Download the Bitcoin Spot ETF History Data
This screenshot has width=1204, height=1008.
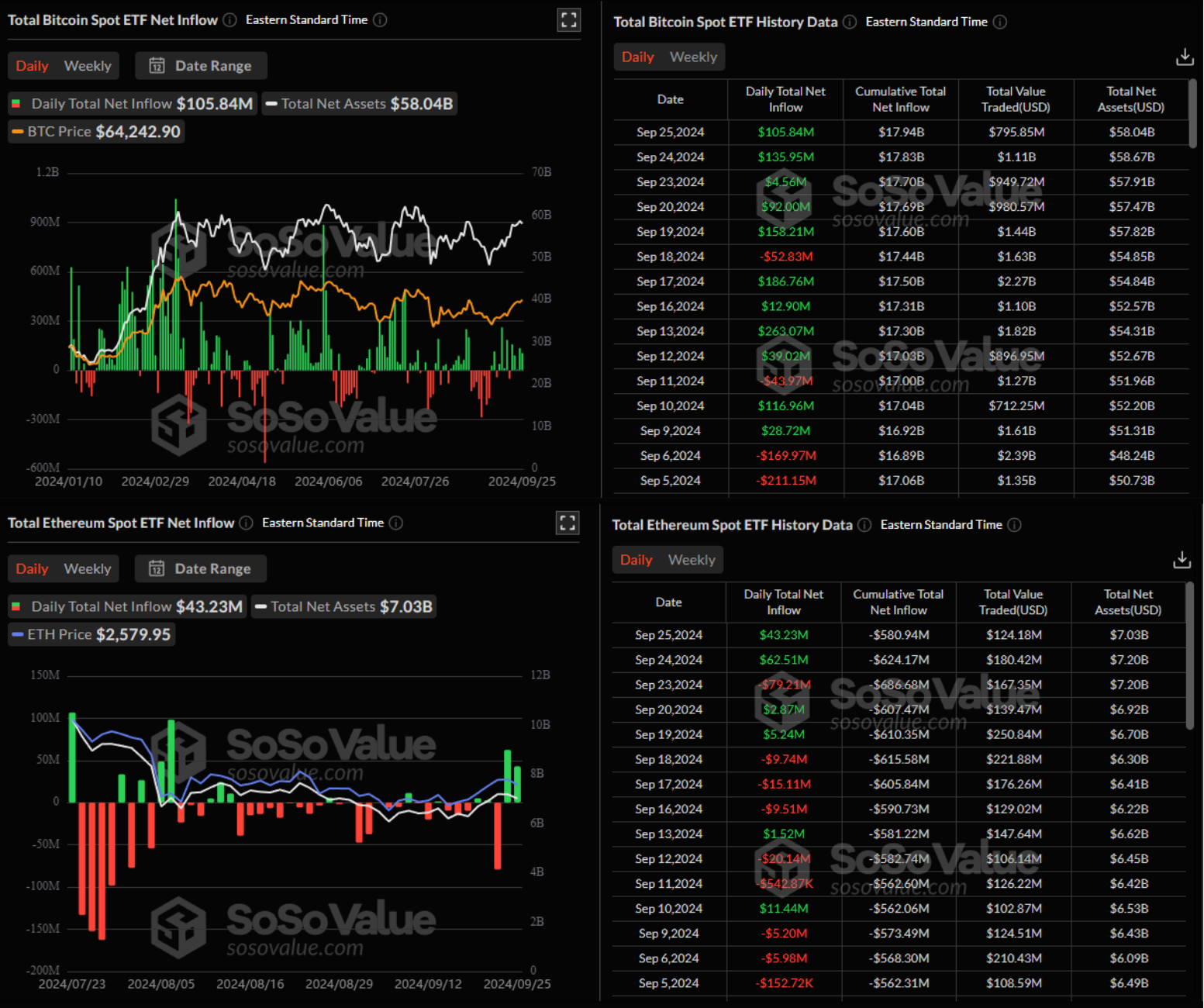click(1184, 57)
